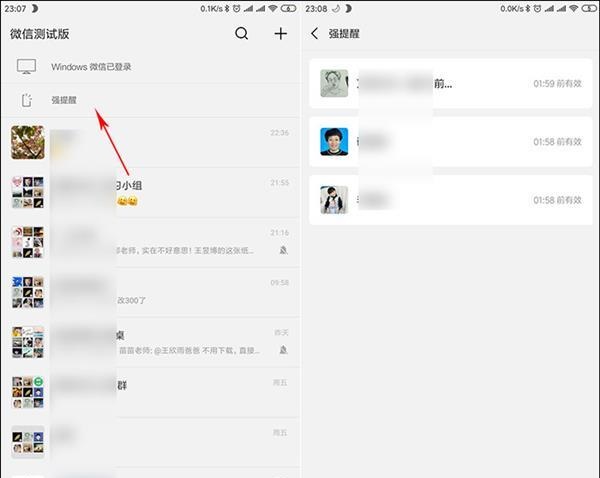The height and width of the screenshot is (478, 600).
Task: Open search with the magnifier icon
Action: tap(241, 34)
